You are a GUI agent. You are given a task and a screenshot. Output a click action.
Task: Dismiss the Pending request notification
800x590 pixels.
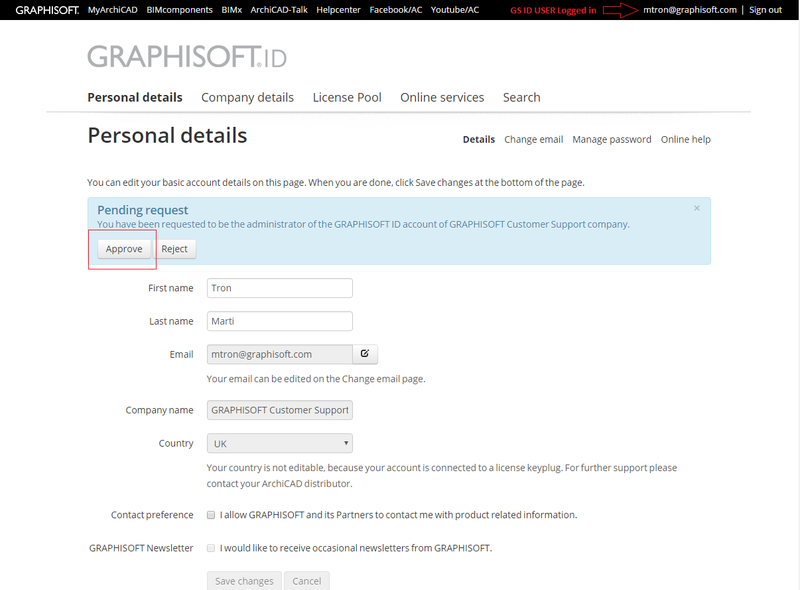coord(697,208)
